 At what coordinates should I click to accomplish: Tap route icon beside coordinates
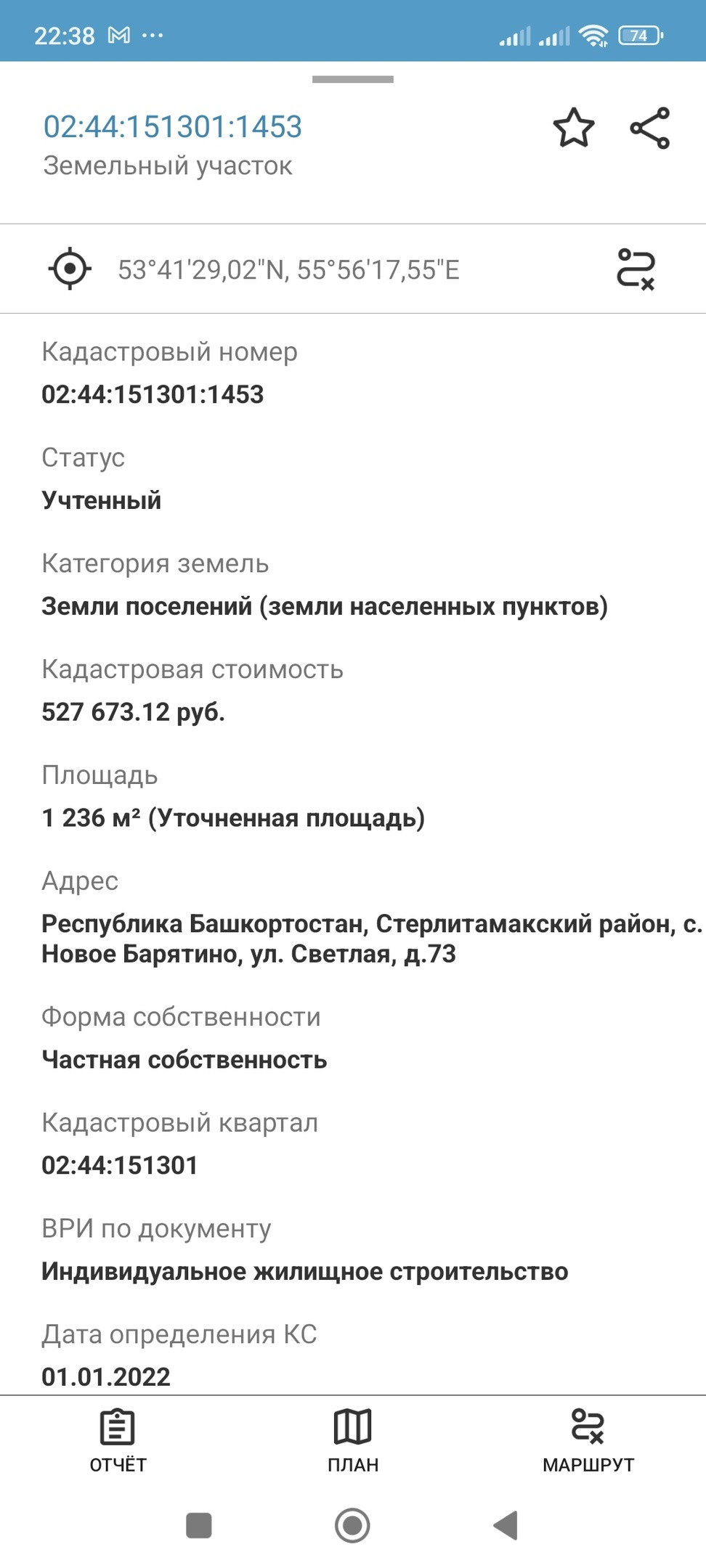(x=636, y=269)
